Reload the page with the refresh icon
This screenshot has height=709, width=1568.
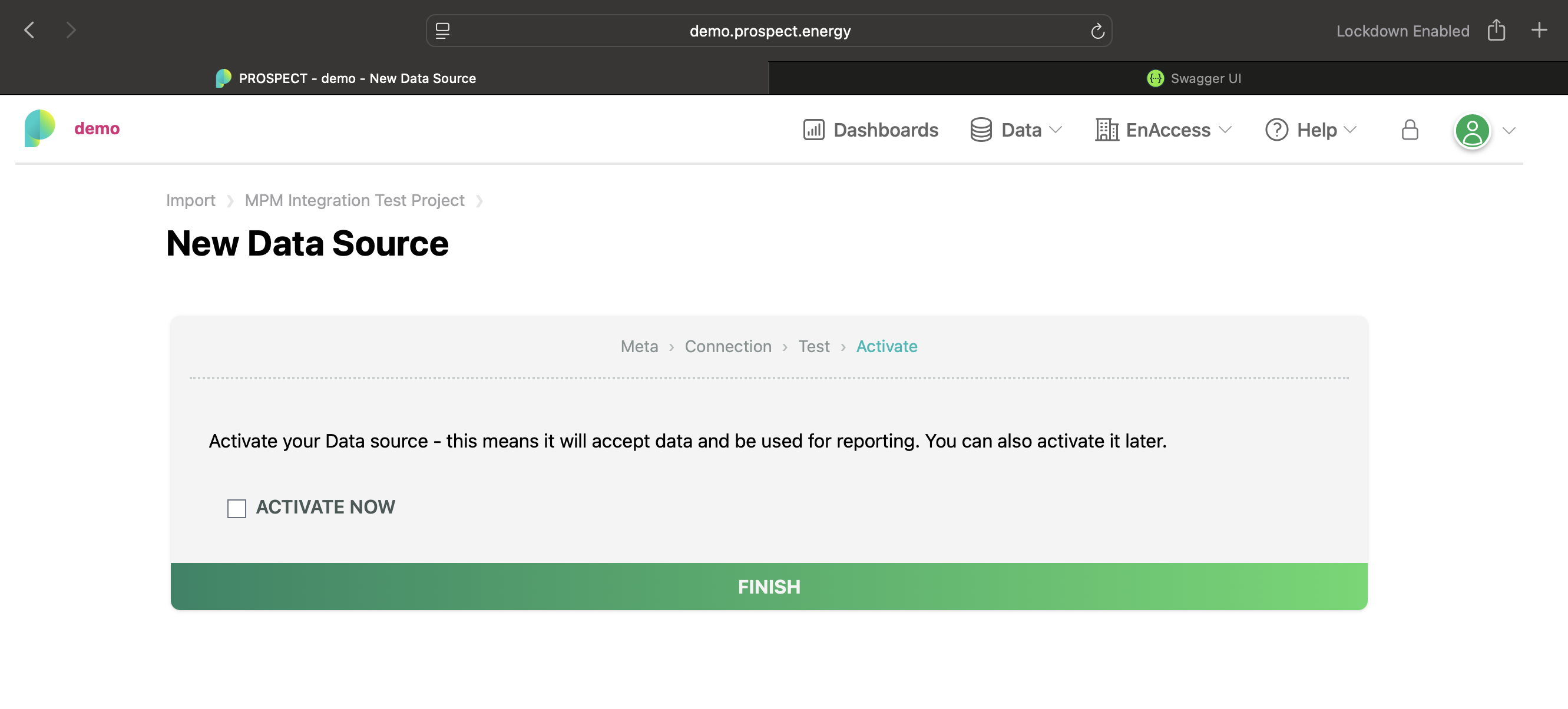[1097, 31]
